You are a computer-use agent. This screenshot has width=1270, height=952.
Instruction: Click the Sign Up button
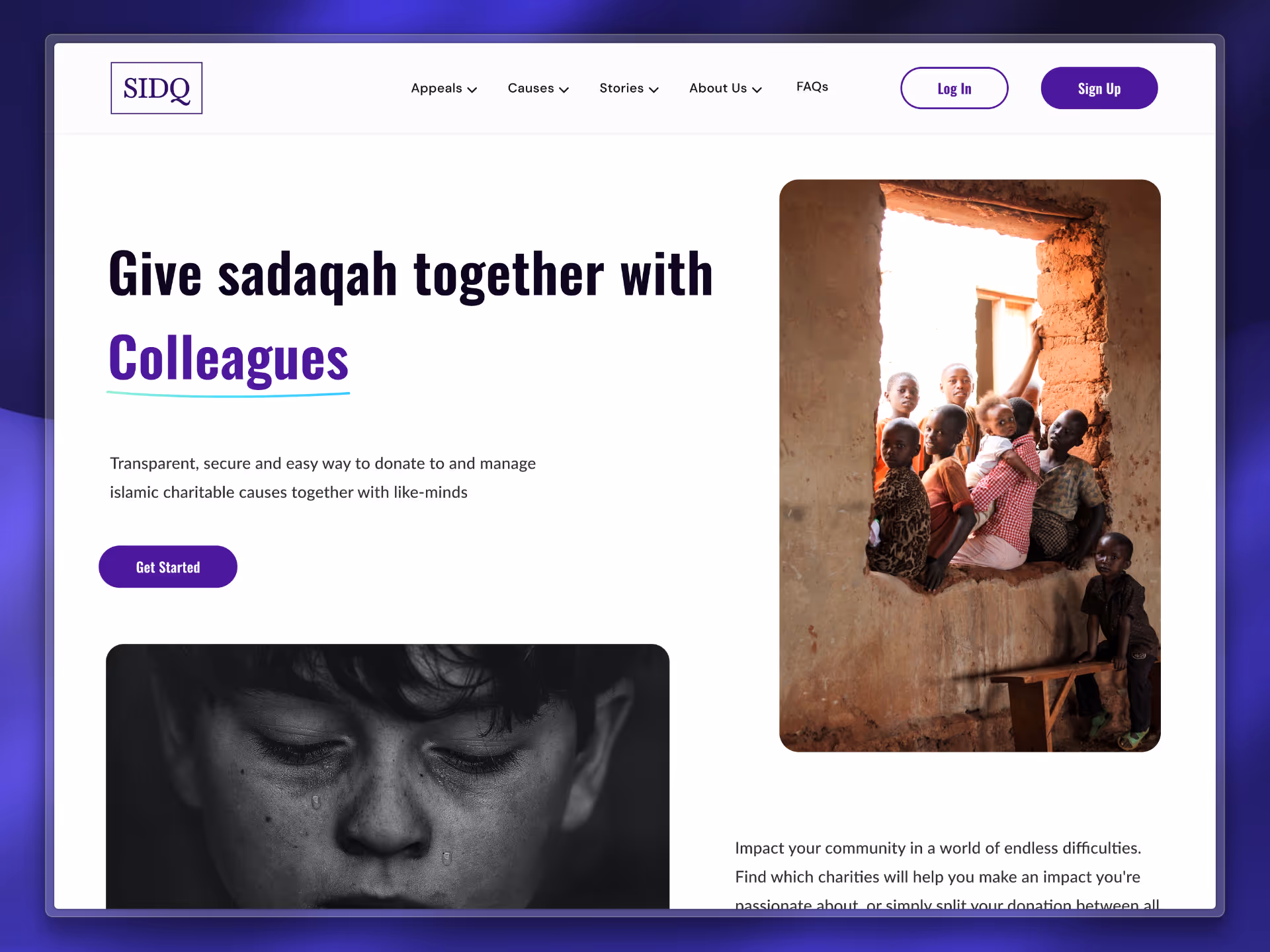(1099, 88)
